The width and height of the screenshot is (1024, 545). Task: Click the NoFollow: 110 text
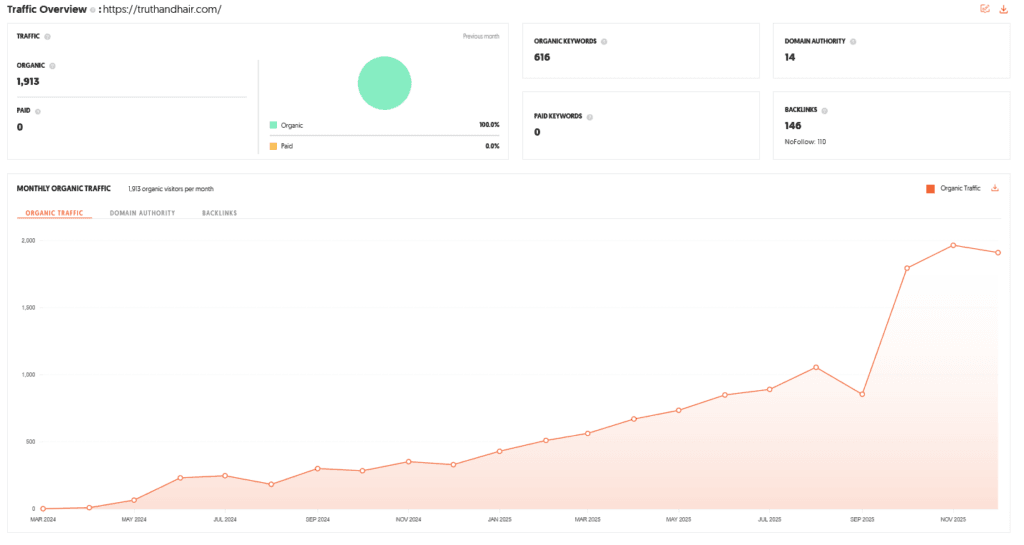pos(805,142)
